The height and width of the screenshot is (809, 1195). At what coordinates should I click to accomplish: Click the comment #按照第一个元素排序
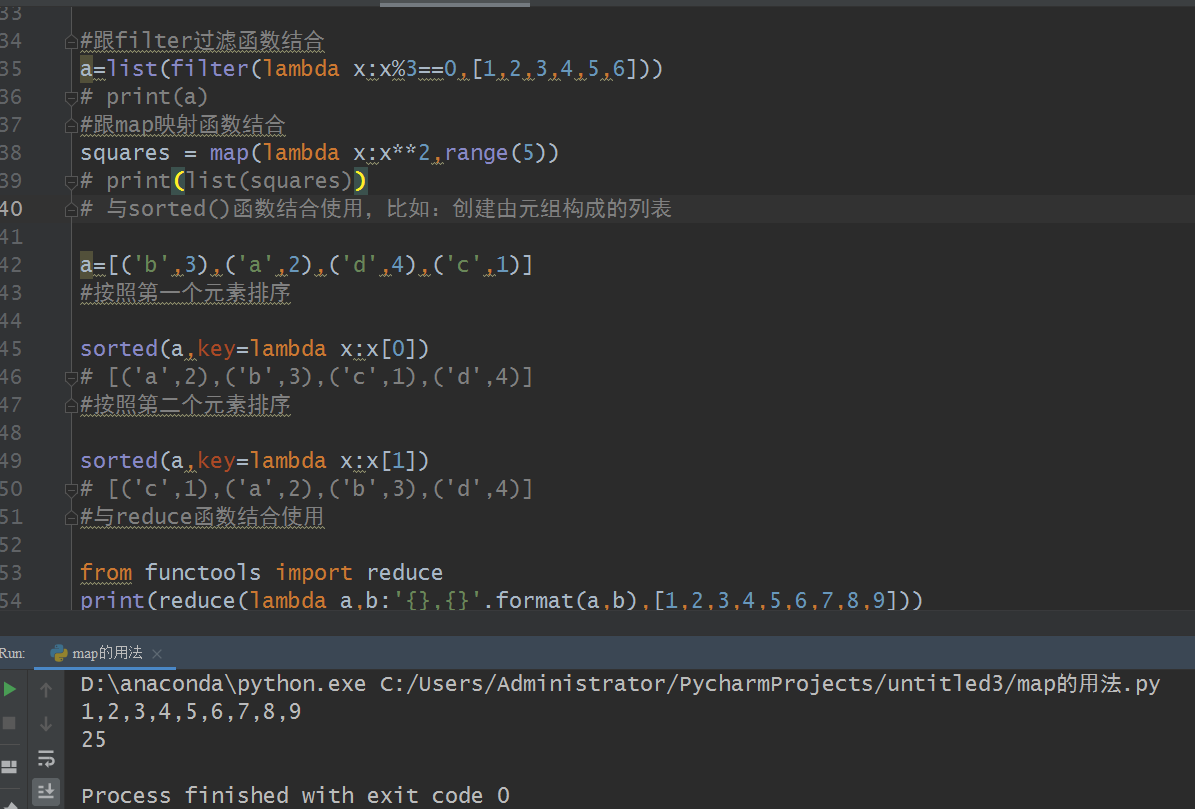coord(185,293)
